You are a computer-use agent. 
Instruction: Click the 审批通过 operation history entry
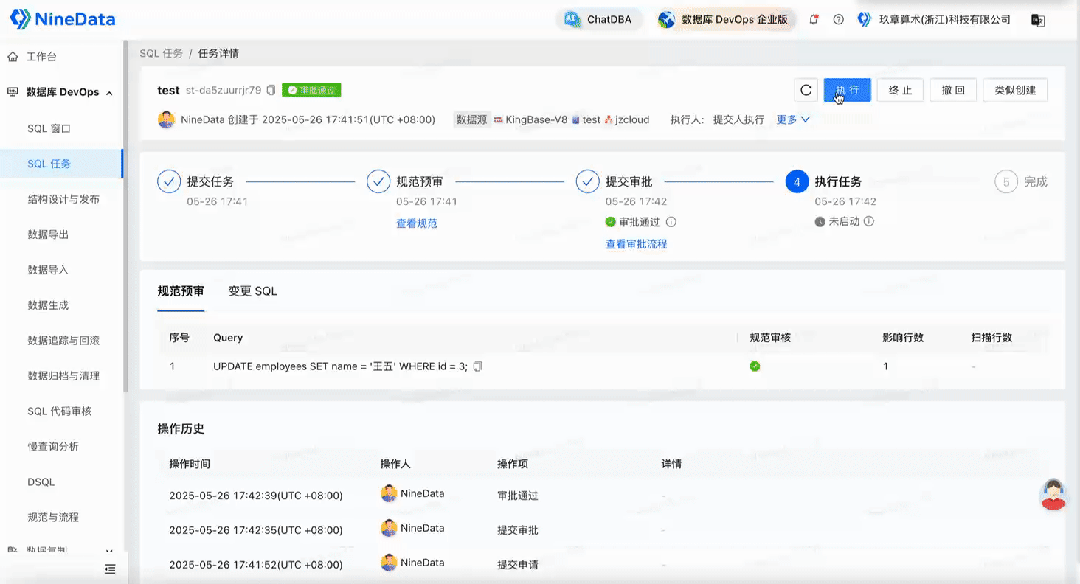coord(518,495)
